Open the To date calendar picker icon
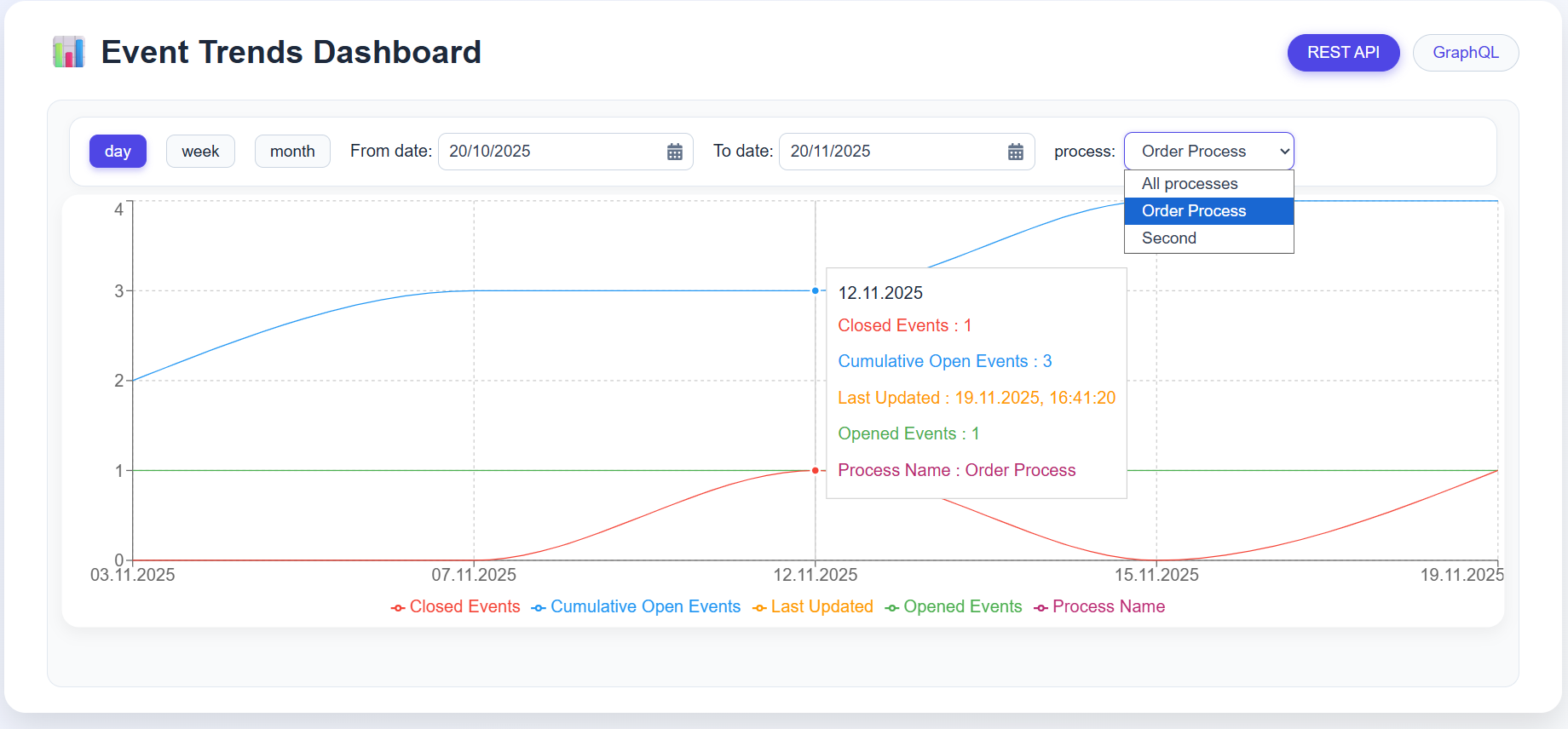 coord(1015,152)
